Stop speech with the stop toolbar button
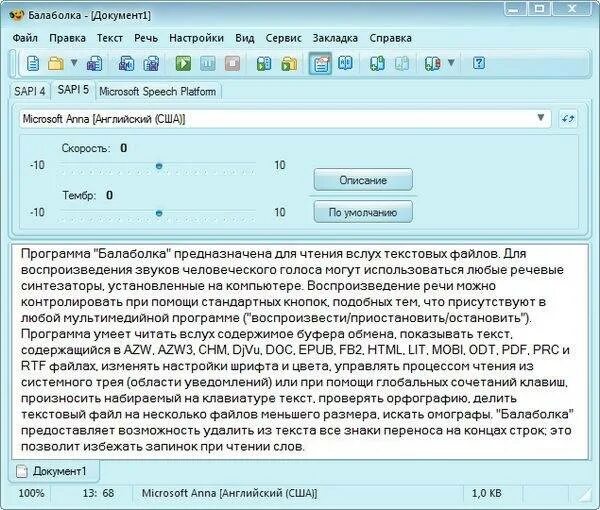Screen dimensions: 600x510 tap(232, 63)
